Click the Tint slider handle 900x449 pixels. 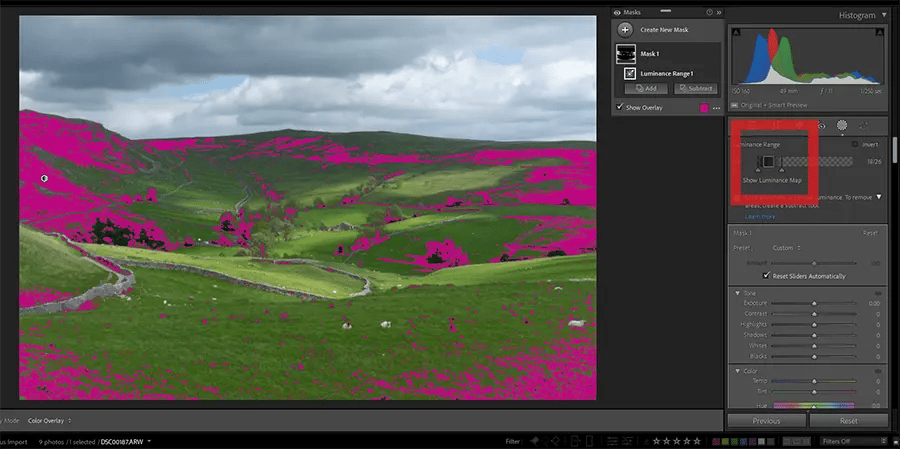(x=814, y=392)
